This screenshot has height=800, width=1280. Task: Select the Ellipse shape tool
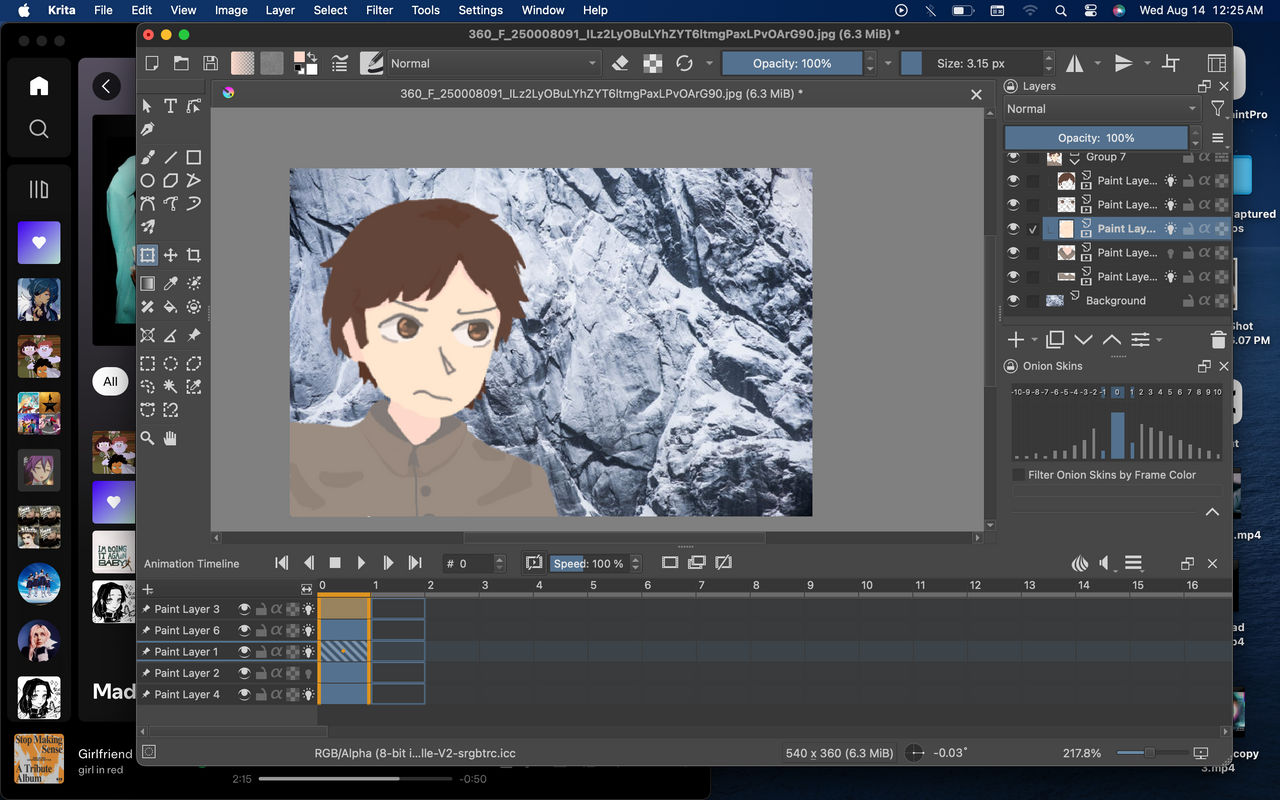pyautogui.click(x=147, y=181)
